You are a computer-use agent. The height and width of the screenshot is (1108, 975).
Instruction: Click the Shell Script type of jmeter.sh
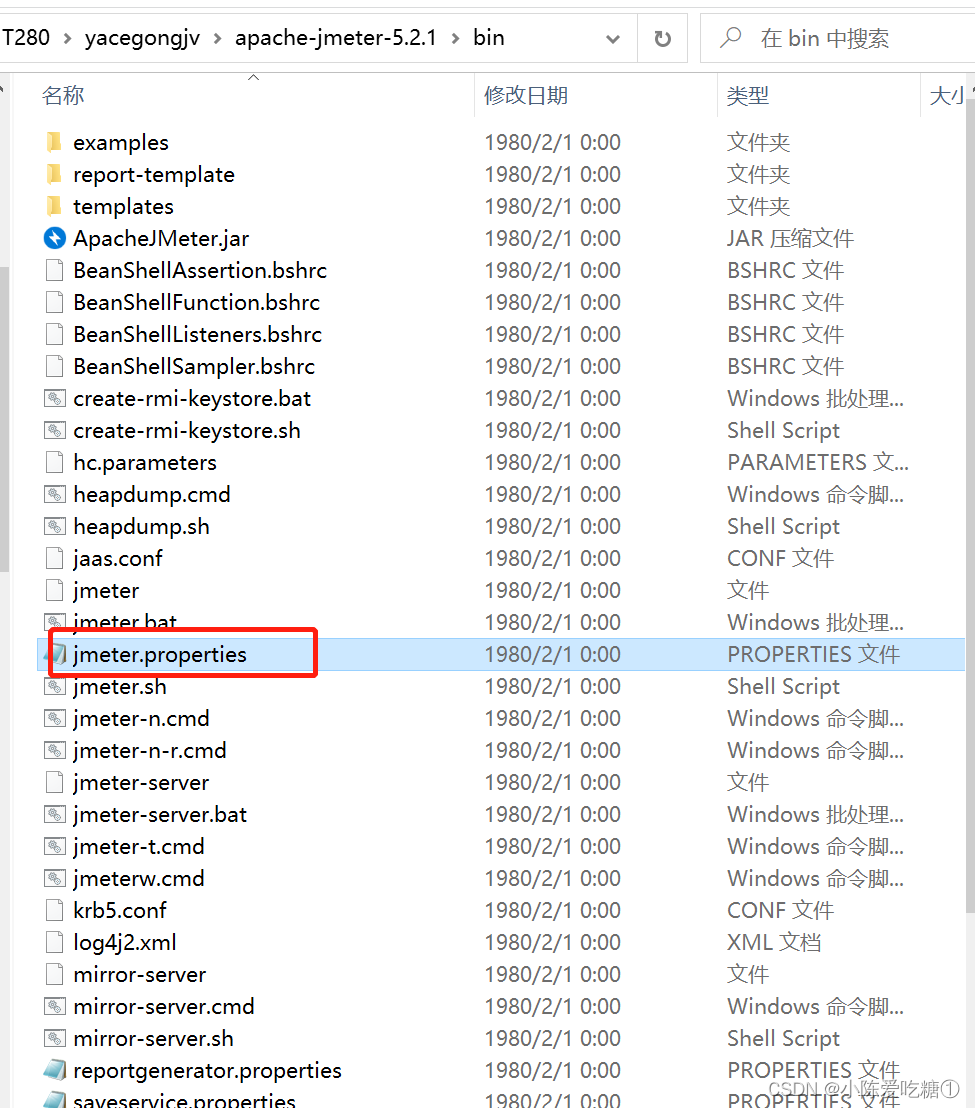[784, 686]
